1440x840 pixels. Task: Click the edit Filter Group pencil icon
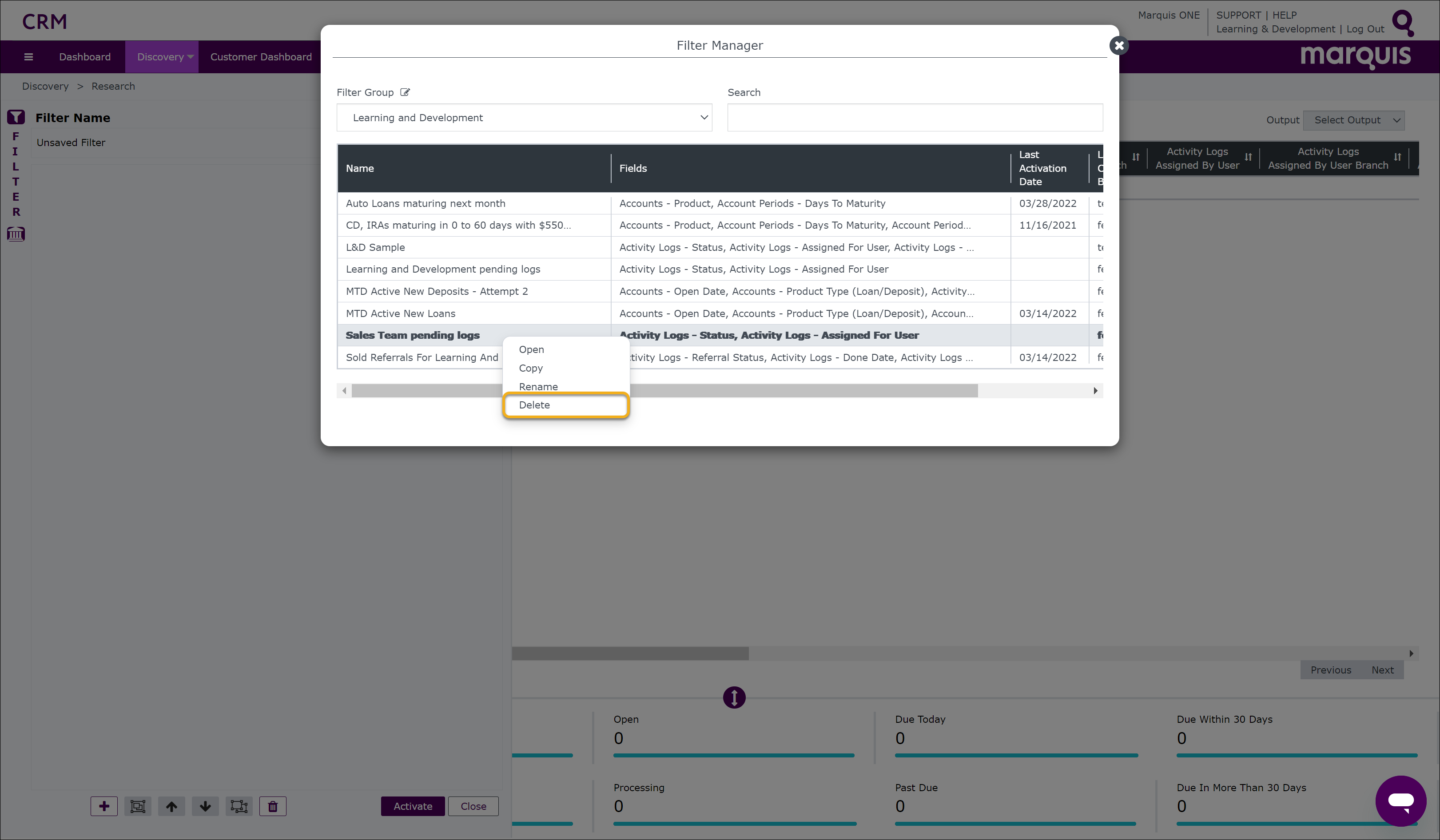405,92
